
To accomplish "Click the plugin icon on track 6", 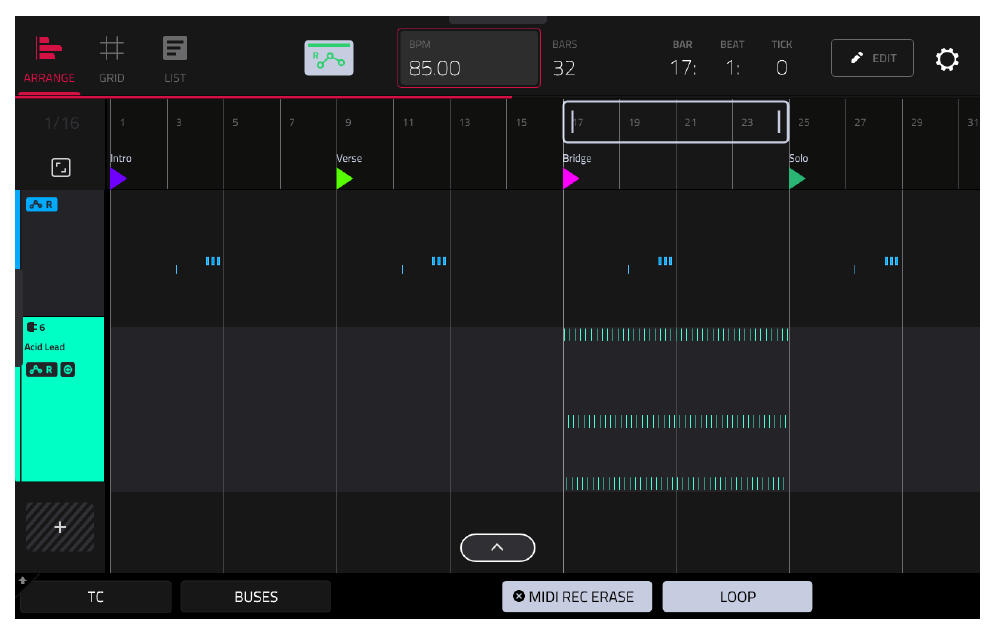I will click(32, 327).
